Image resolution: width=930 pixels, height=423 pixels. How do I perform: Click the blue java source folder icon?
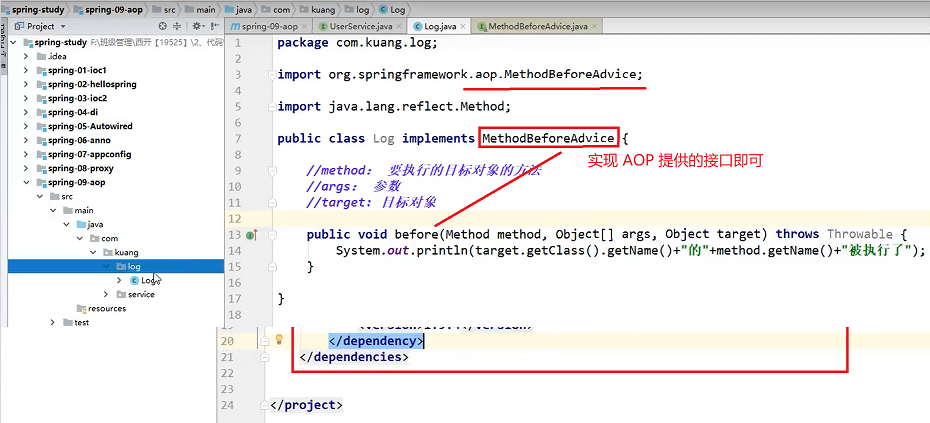pyautogui.click(x=82, y=224)
